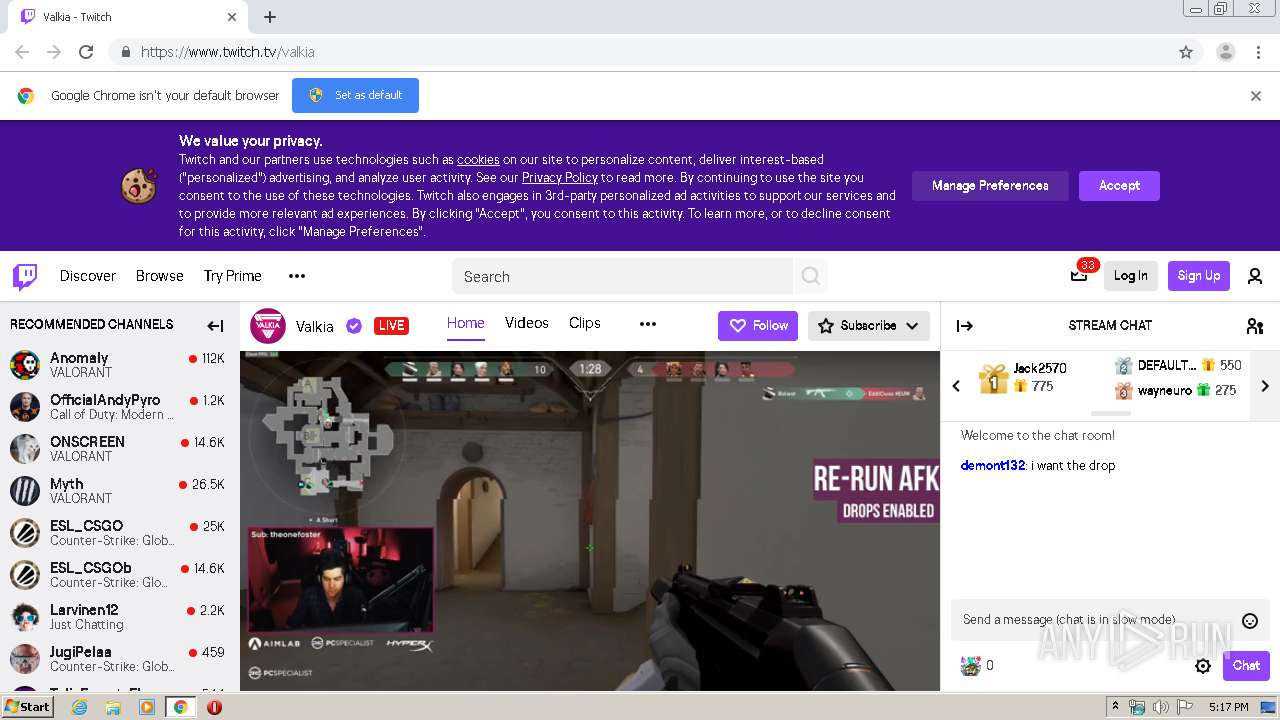This screenshot has width=1280, height=720.
Task: Collapse the stream chat panel
Action: click(965, 325)
